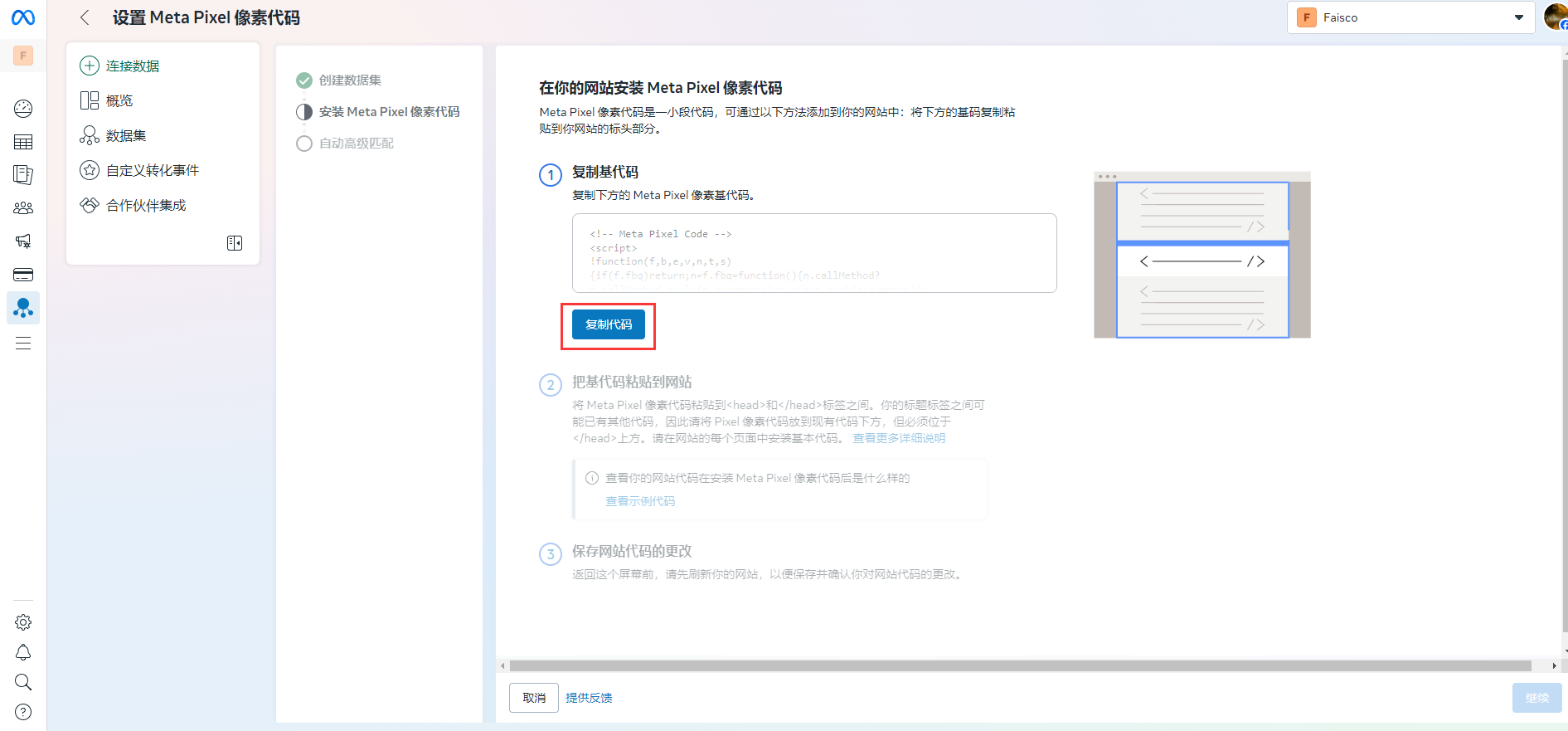The image size is (1568, 731).
Task: Click the 在你的网站安装 Meta Pixel 像素代码 heading
Action: [x=661, y=88]
